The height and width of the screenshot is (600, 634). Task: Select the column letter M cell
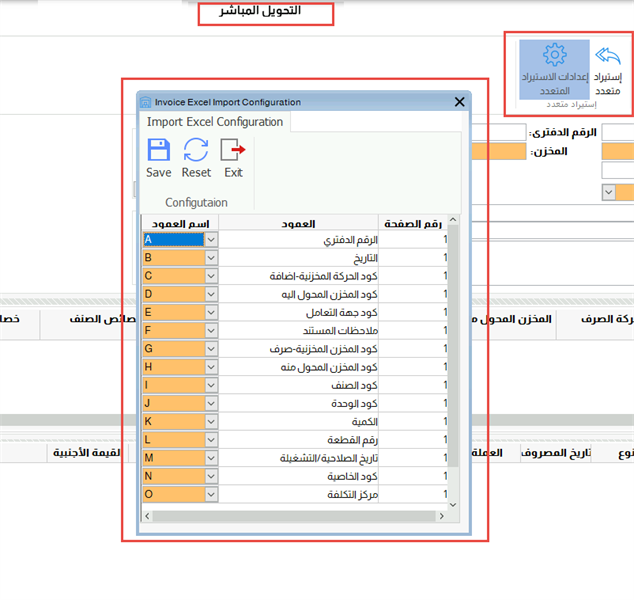[x=172, y=458]
